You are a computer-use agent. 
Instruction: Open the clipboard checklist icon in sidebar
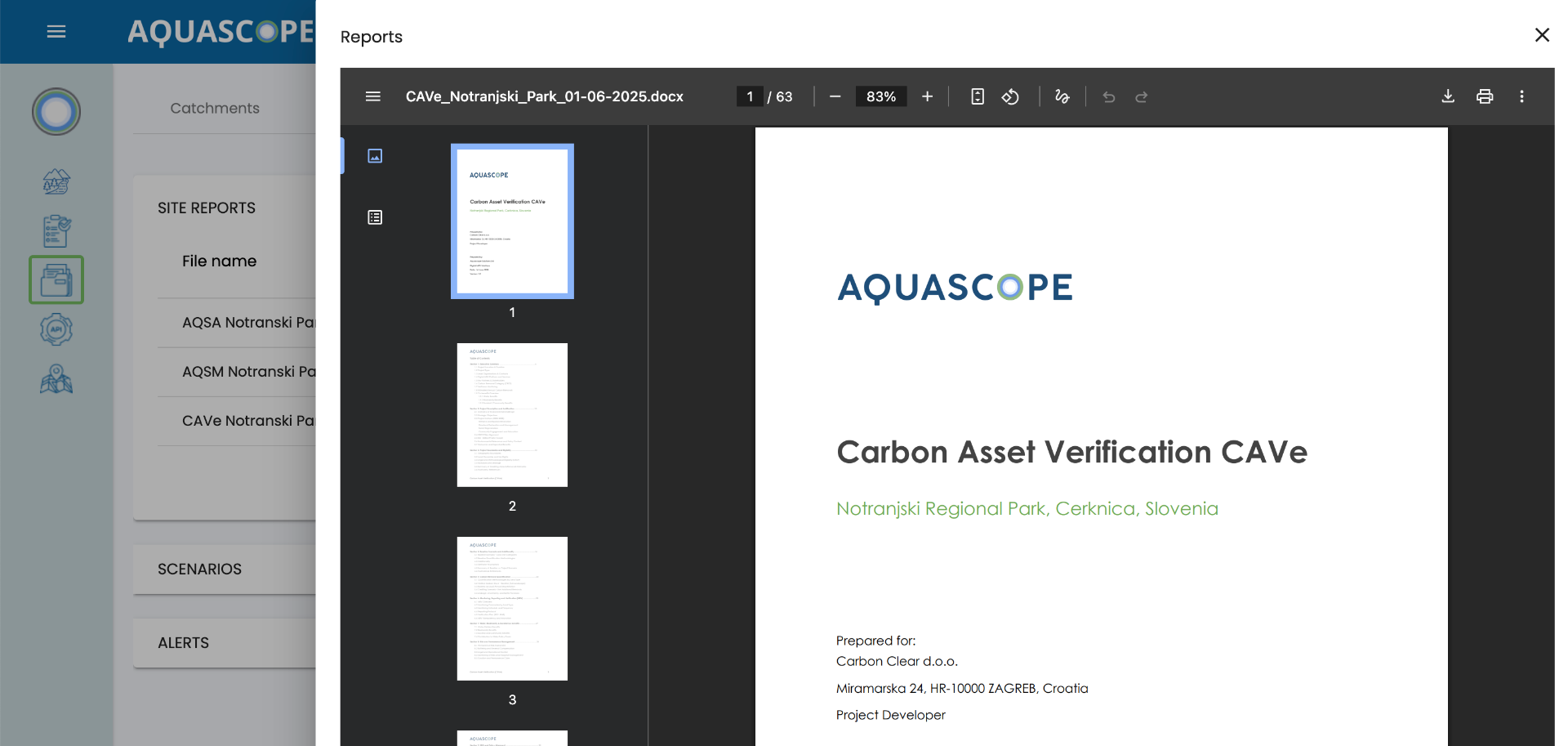[56, 230]
